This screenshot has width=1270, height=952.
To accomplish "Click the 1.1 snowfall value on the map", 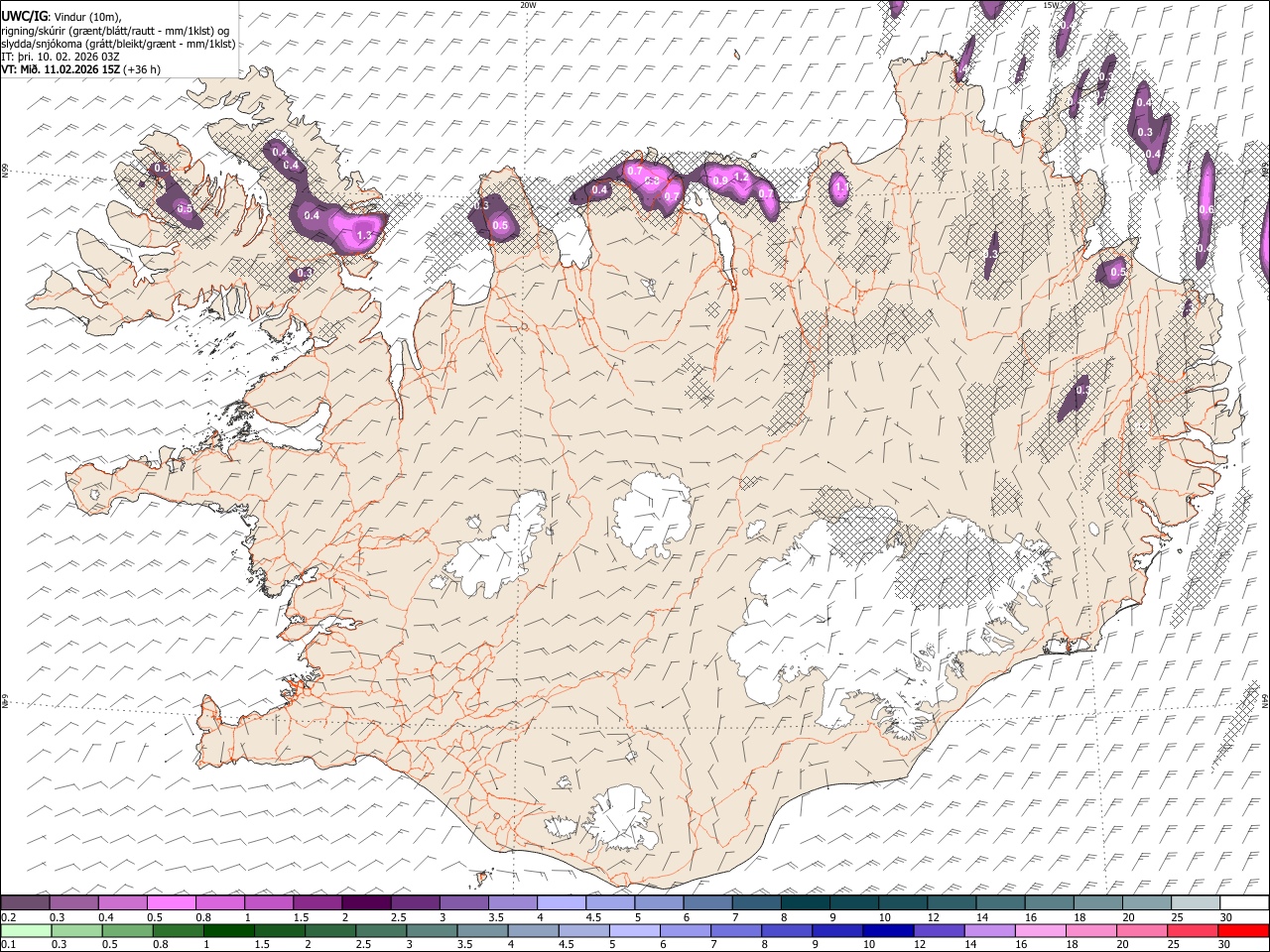I will pos(842,187).
